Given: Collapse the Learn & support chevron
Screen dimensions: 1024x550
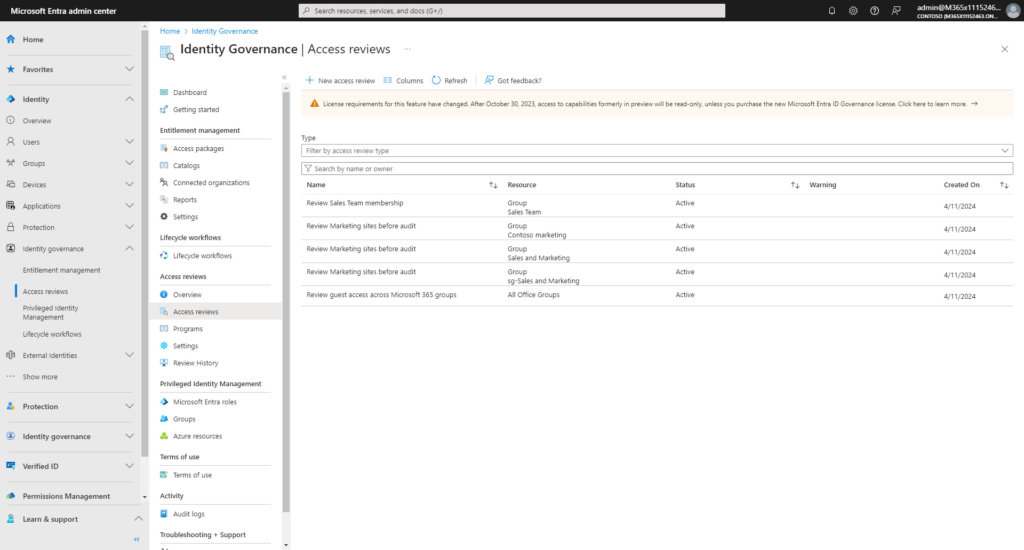Looking at the screenshot, I should coord(138,519).
